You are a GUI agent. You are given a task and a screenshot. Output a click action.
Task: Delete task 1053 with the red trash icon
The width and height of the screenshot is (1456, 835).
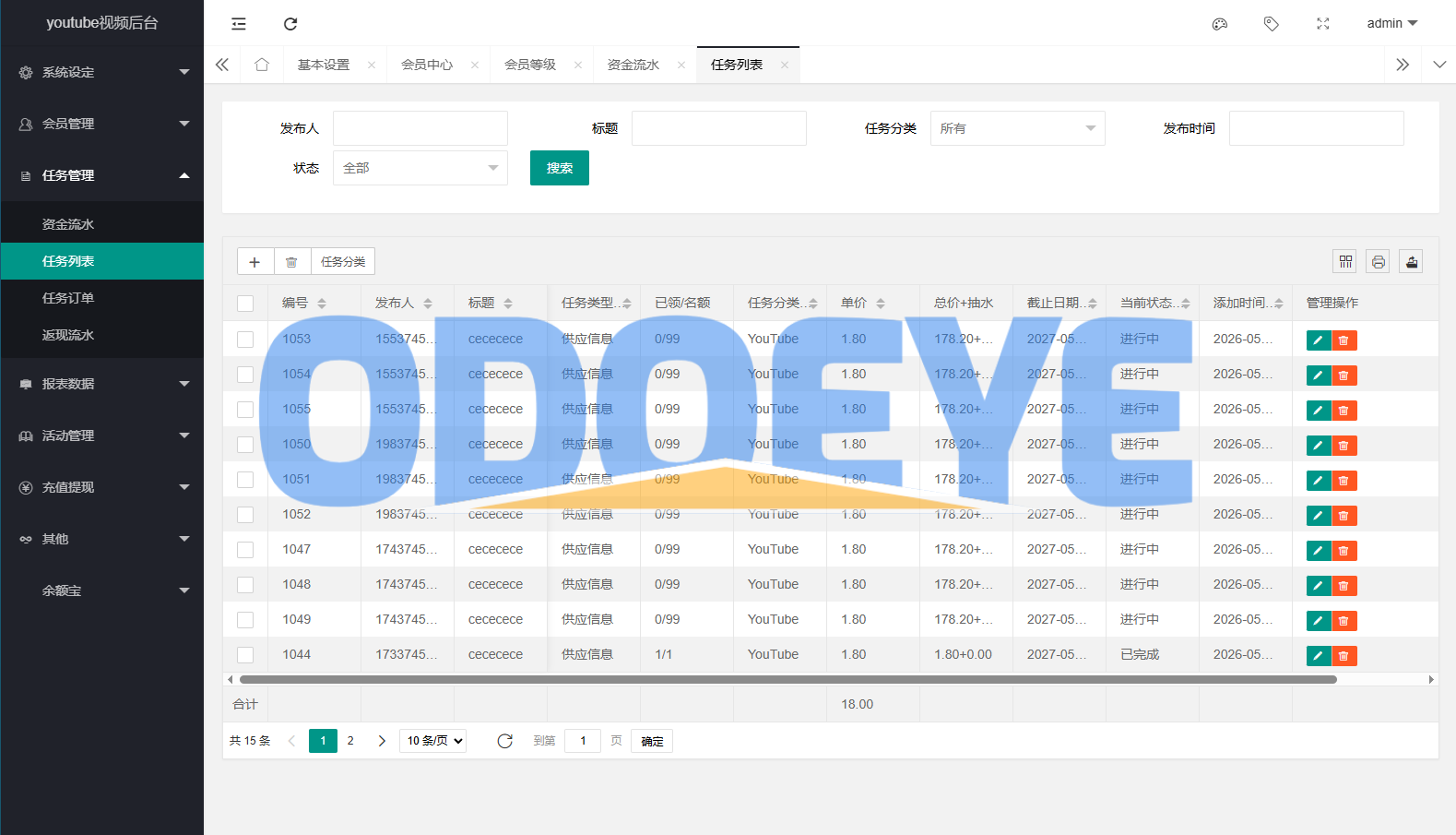(1344, 340)
